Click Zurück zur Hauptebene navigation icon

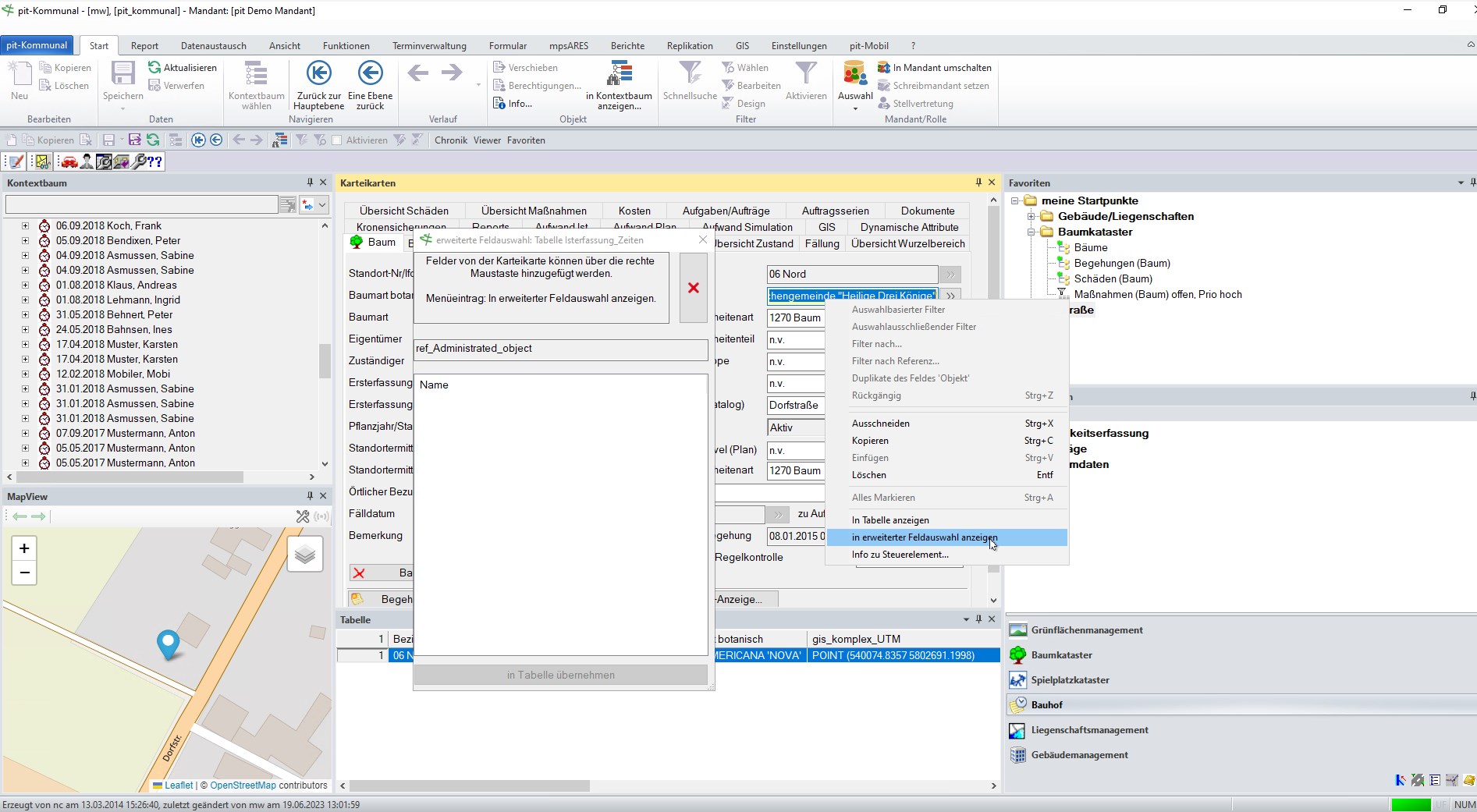318,73
